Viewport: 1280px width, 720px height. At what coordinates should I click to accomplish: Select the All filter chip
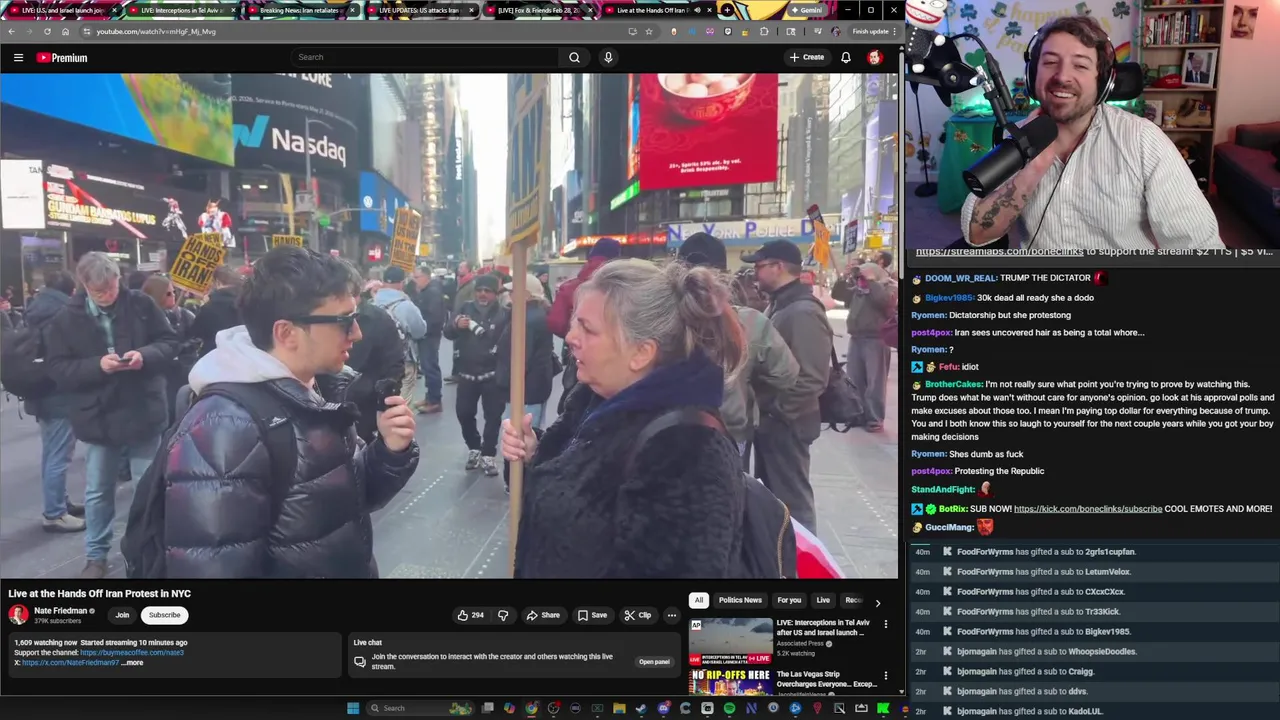699,600
